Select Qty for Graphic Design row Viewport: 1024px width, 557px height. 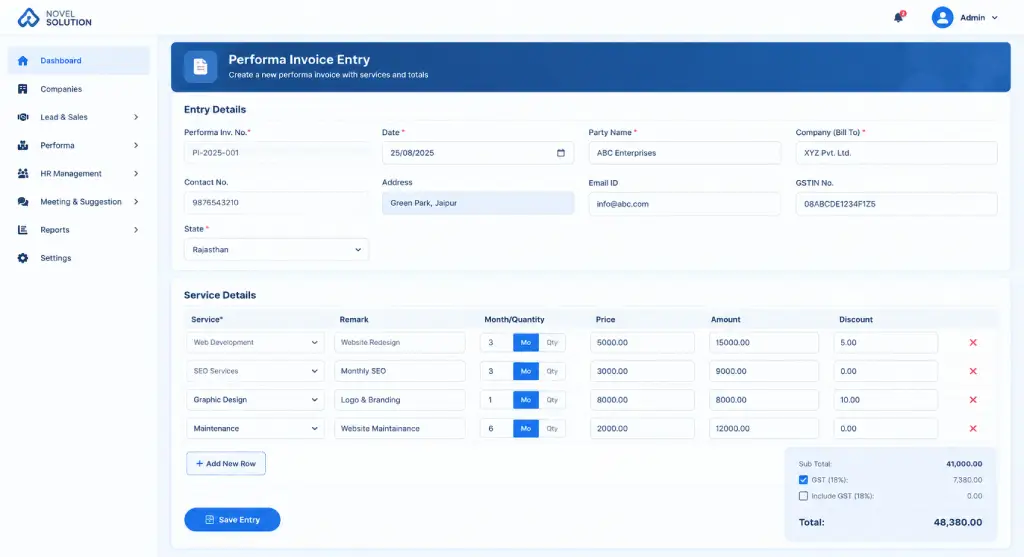[x=552, y=400]
